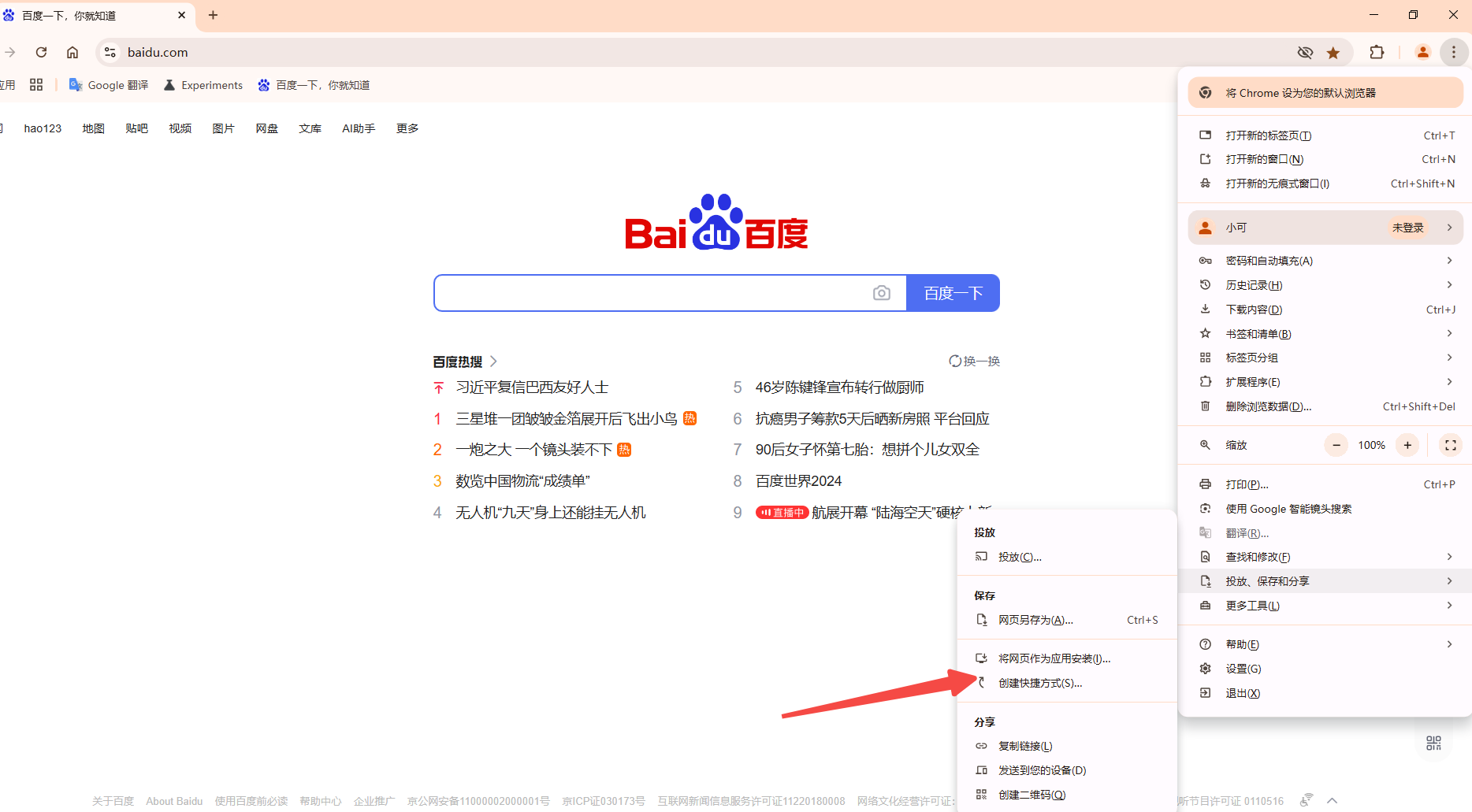This screenshot has height=812, width=1472.
Task: Click the camera image search icon
Action: 882,293
